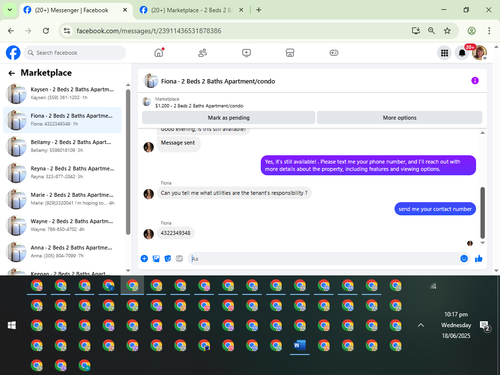Click the Facebook logo icon
The width and height of the screenshot is (500, 375).
pyautogui.click(x=13, y=53)
